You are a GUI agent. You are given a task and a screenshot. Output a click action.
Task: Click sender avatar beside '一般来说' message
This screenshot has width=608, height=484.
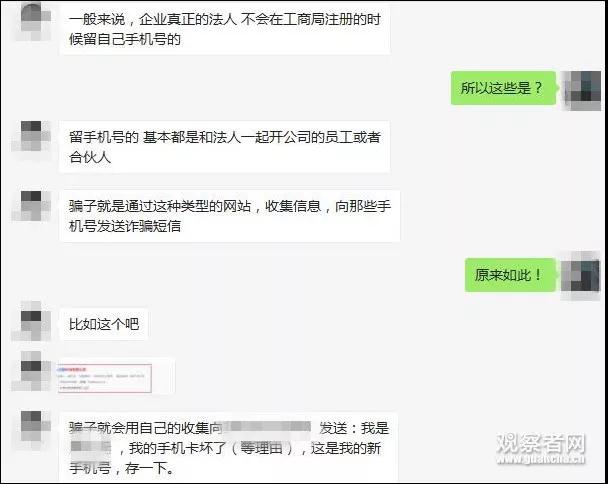[x=33, y=21]
